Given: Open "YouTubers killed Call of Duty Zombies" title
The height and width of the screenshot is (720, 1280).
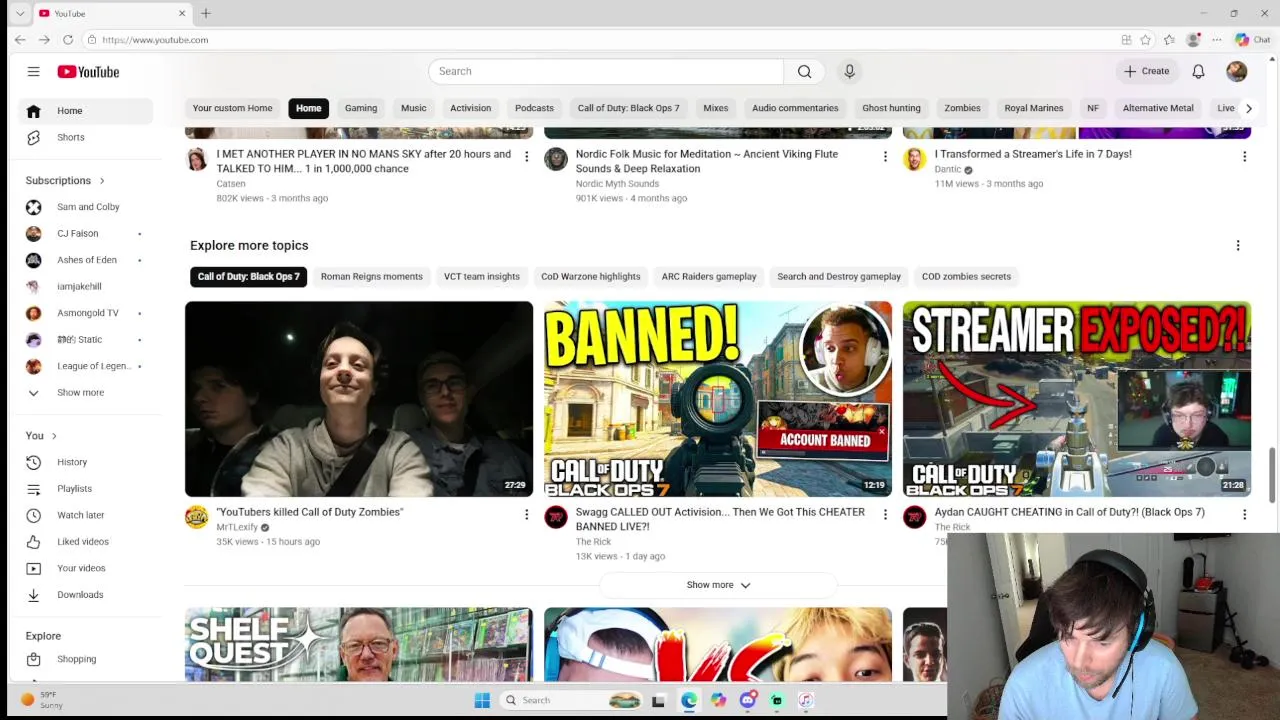Looking at the screenshot, I should click(310, 512).
